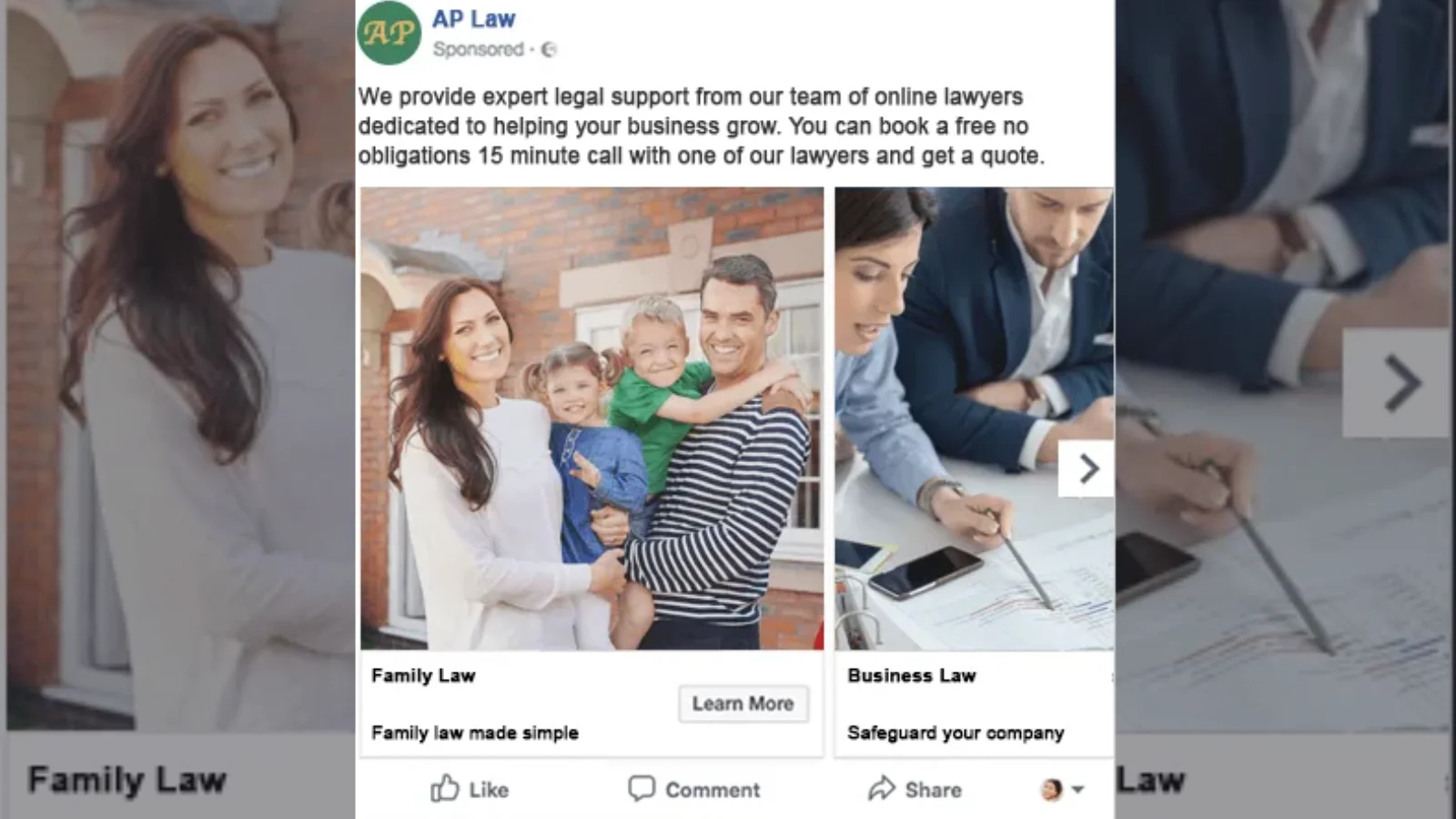Click the Business Law card headline
This screenshot has height=819, width=1456.
click(911, 675)
